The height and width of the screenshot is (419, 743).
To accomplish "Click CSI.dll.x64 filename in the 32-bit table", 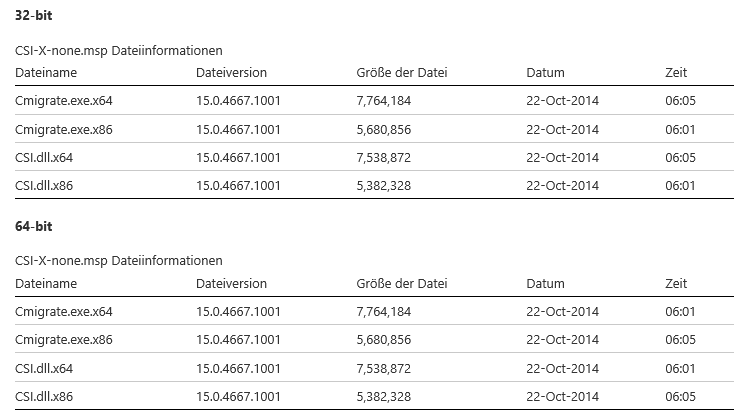I will [44, 157].
